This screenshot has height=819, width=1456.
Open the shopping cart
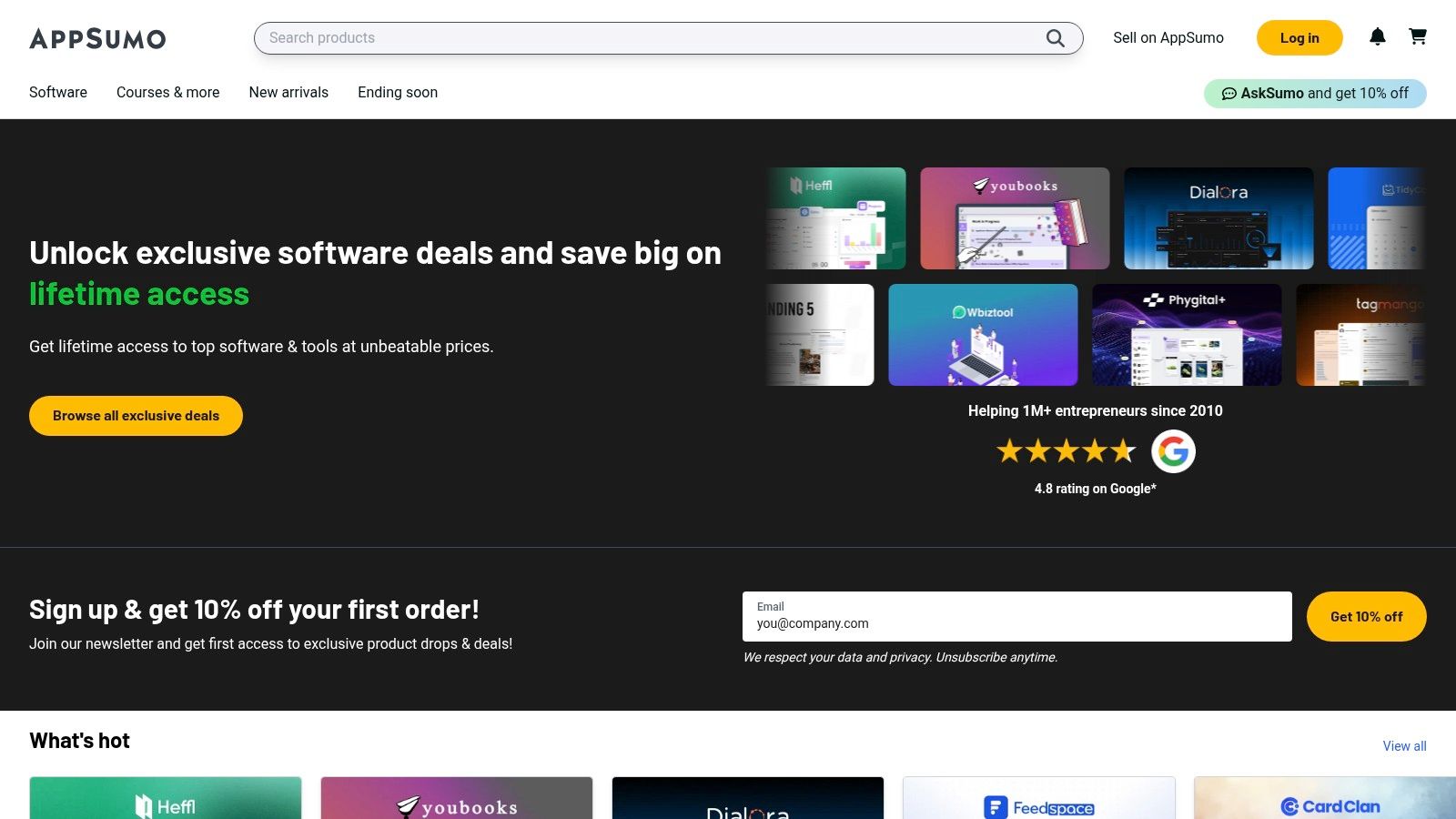click(x=1418, y=37)
